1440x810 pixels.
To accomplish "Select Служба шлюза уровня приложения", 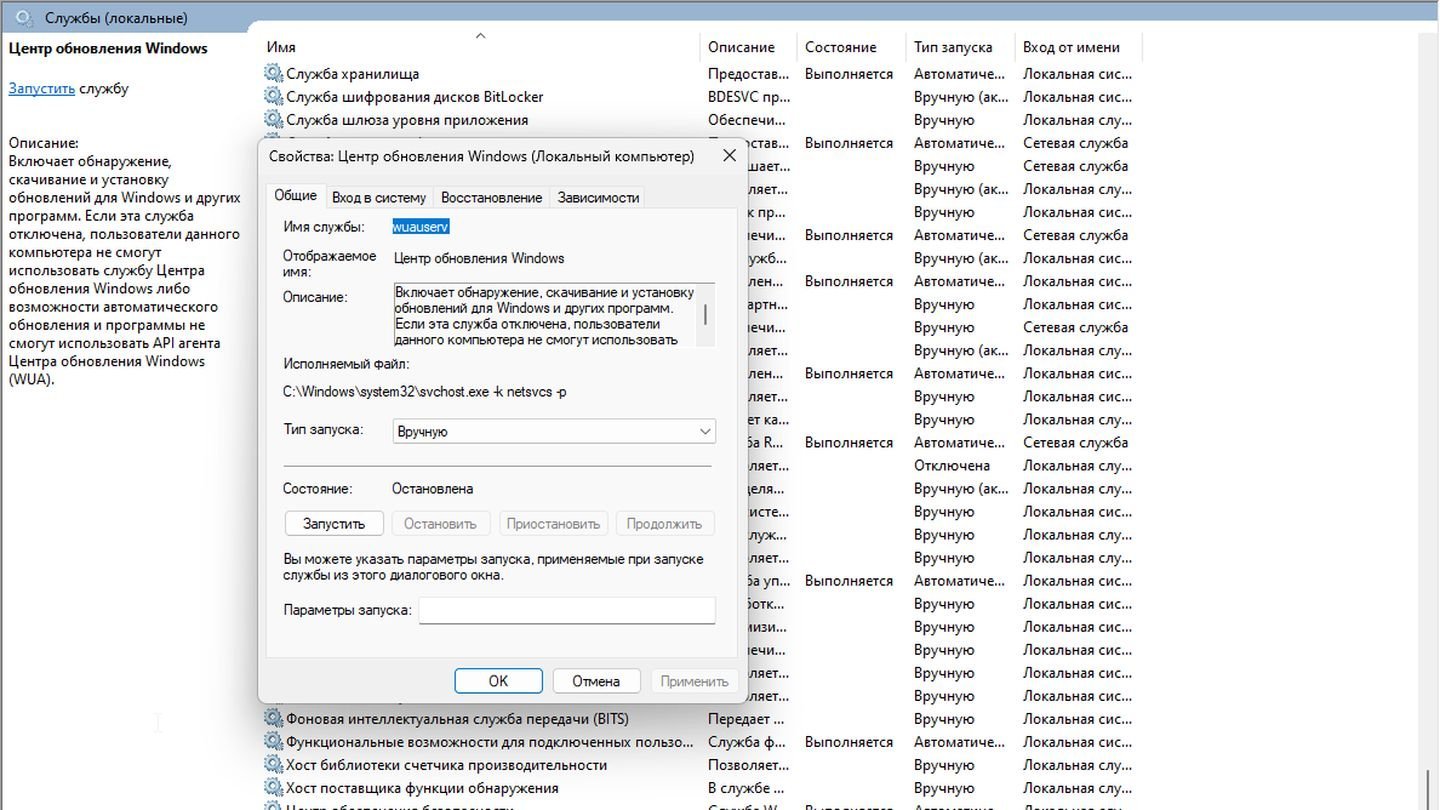I will pos(407,119).
